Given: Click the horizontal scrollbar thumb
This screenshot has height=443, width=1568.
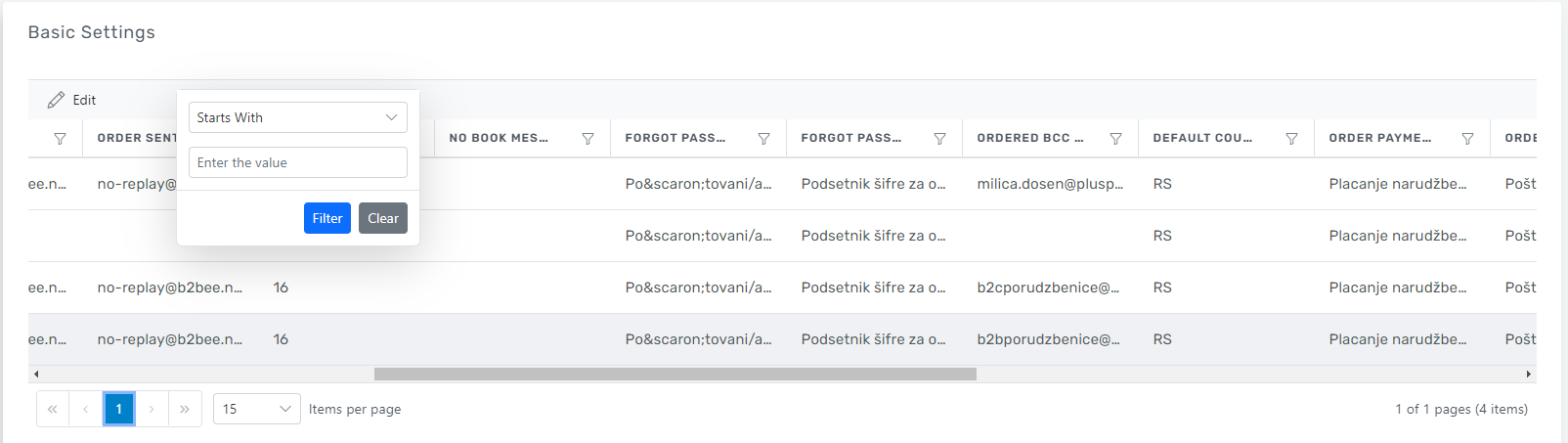Looking at the screenshot, I should [675, 374].
